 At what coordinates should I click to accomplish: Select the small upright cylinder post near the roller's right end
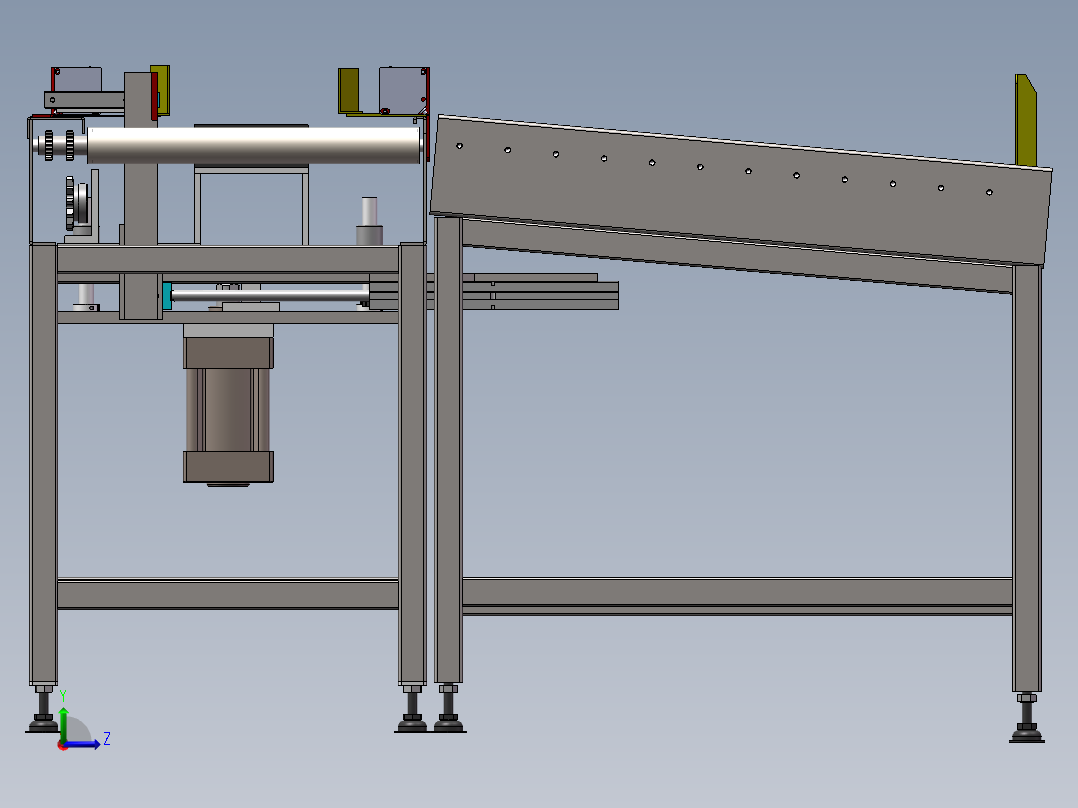pos(369,221)
